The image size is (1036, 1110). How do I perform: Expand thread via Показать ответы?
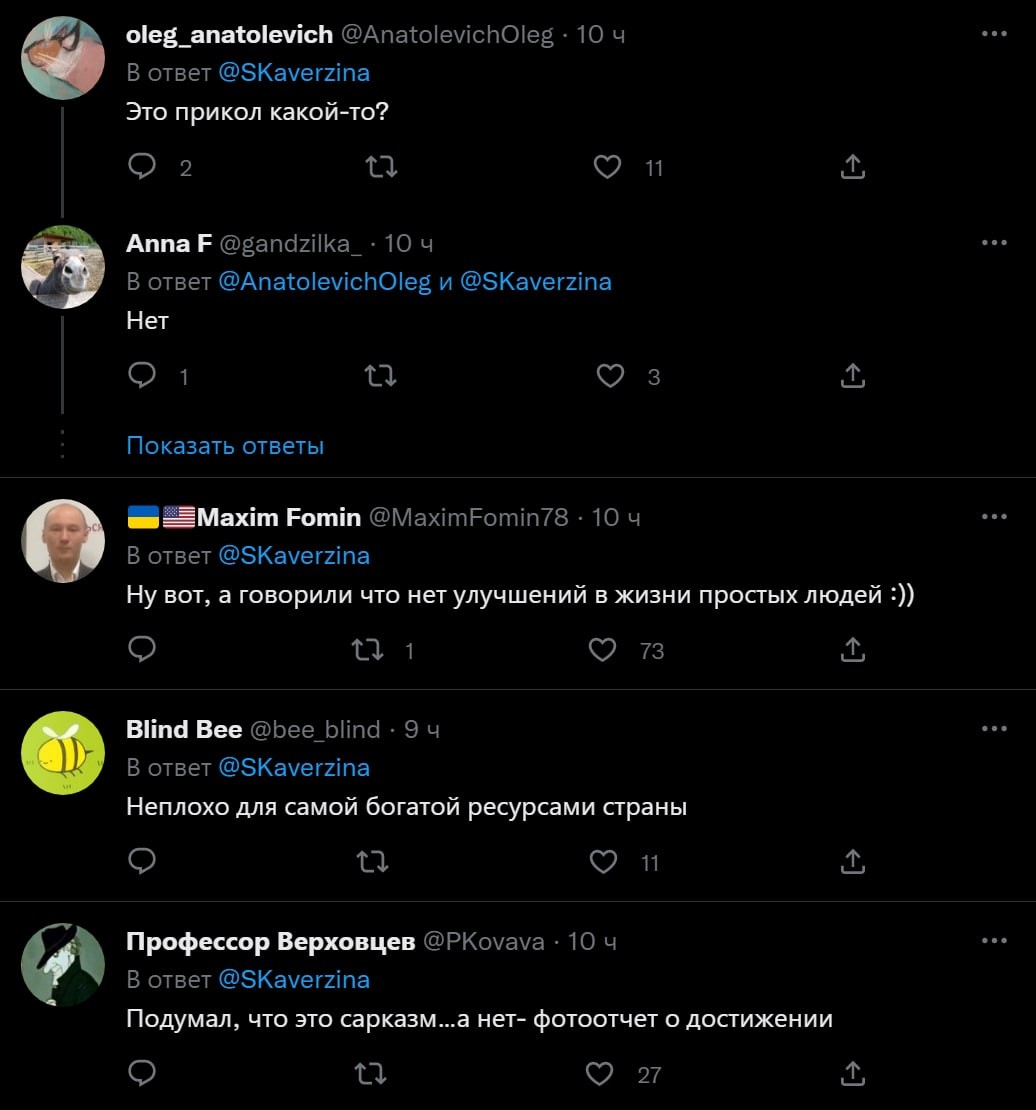225,445
